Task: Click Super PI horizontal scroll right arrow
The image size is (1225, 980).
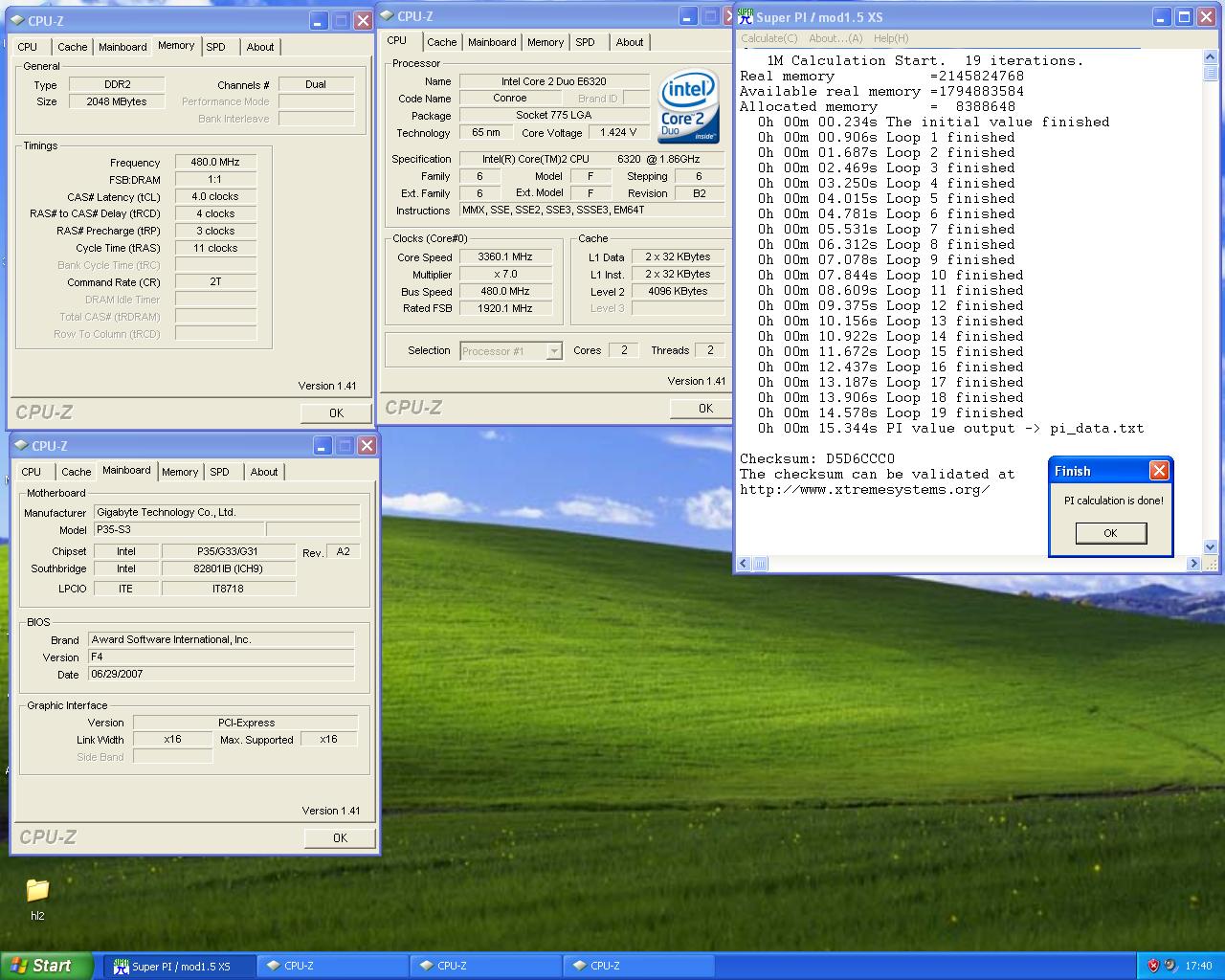Action: tap(1193, 564)
